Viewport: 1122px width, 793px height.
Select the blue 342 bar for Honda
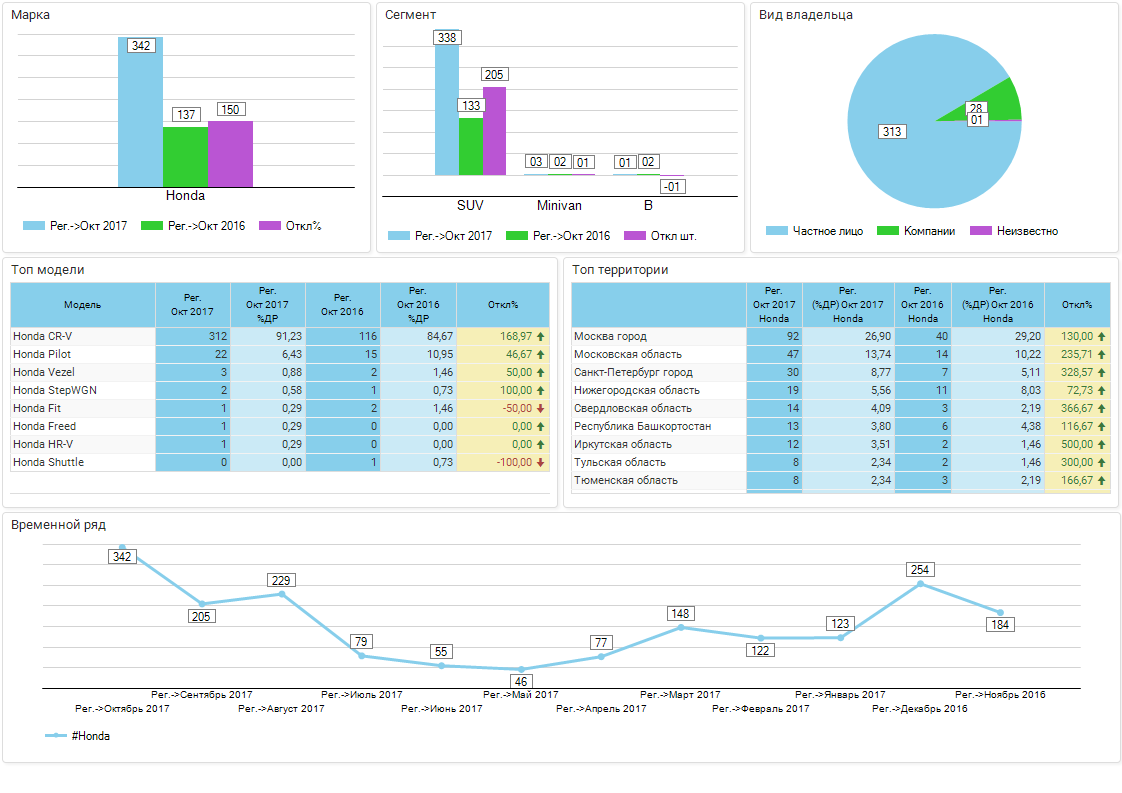140,112
